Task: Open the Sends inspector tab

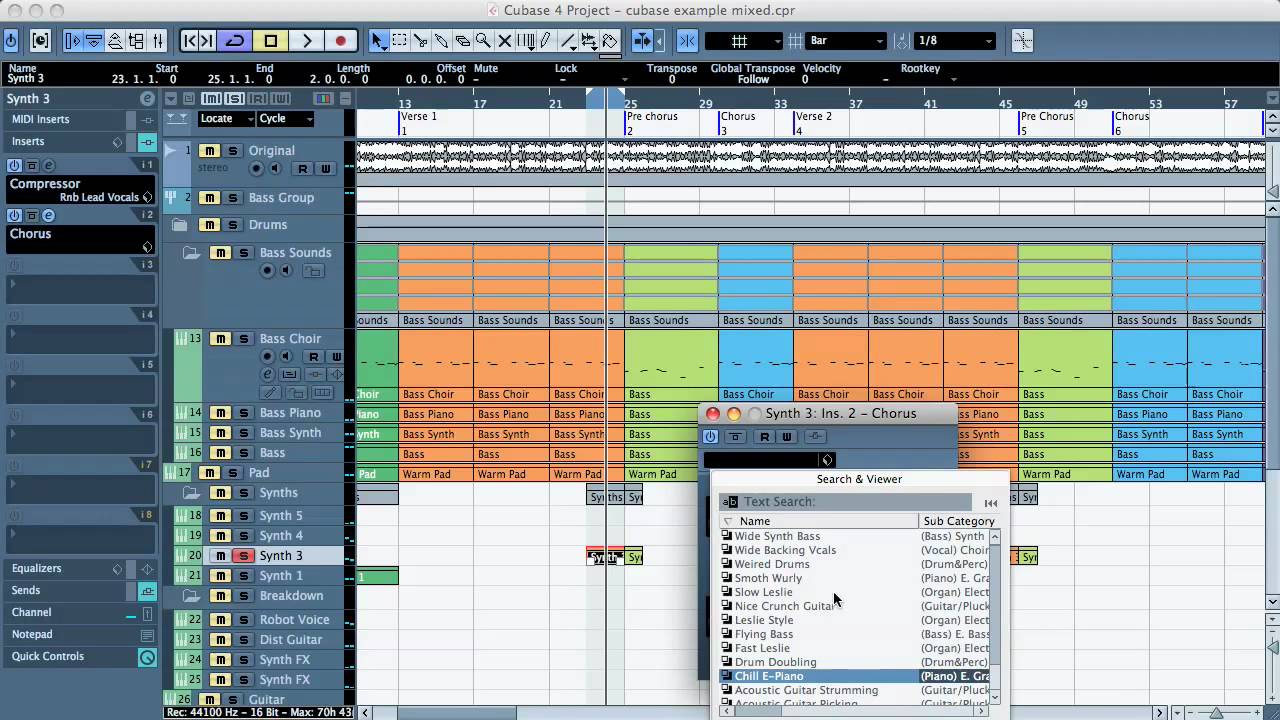Action: (26, 590)
